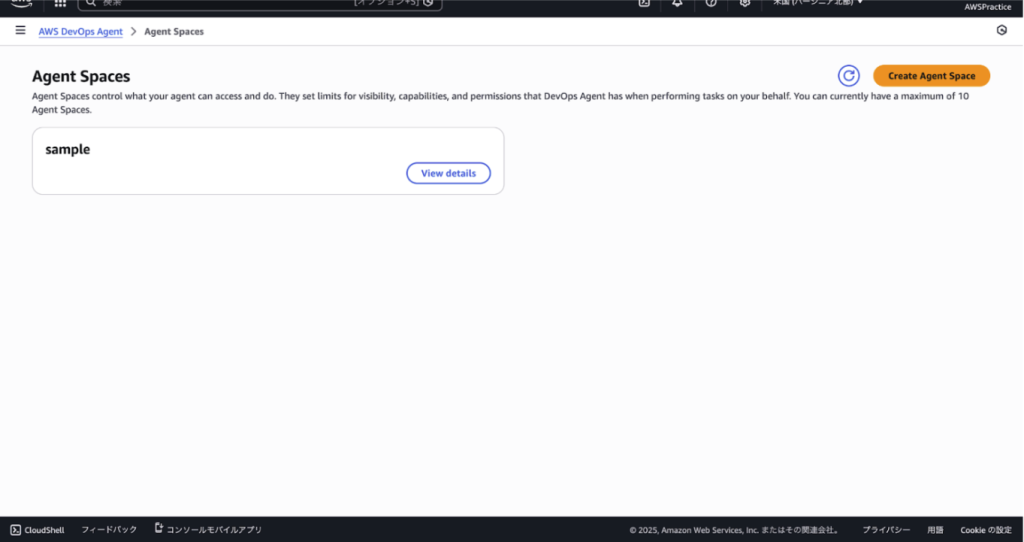Viewport: 1024px width, 542px height.
Task: Click the refresh Agent Spaces icon
Action: click(x=848, y=76)
